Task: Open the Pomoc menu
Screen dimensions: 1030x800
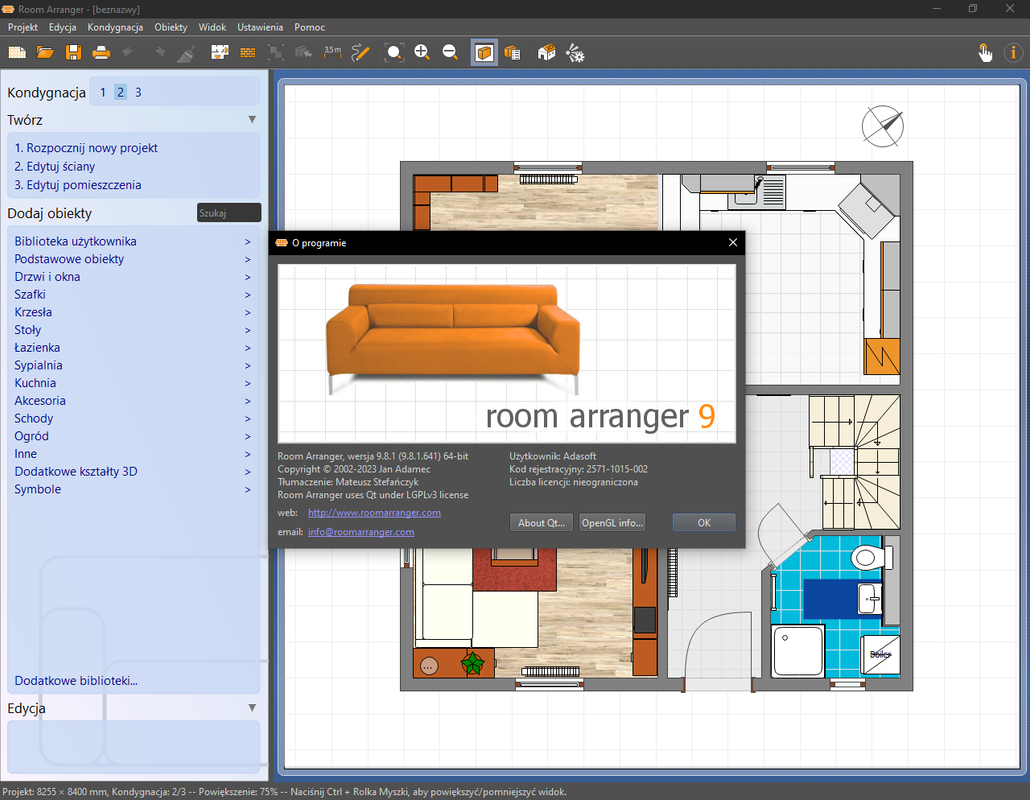Action: click(309, 27)
